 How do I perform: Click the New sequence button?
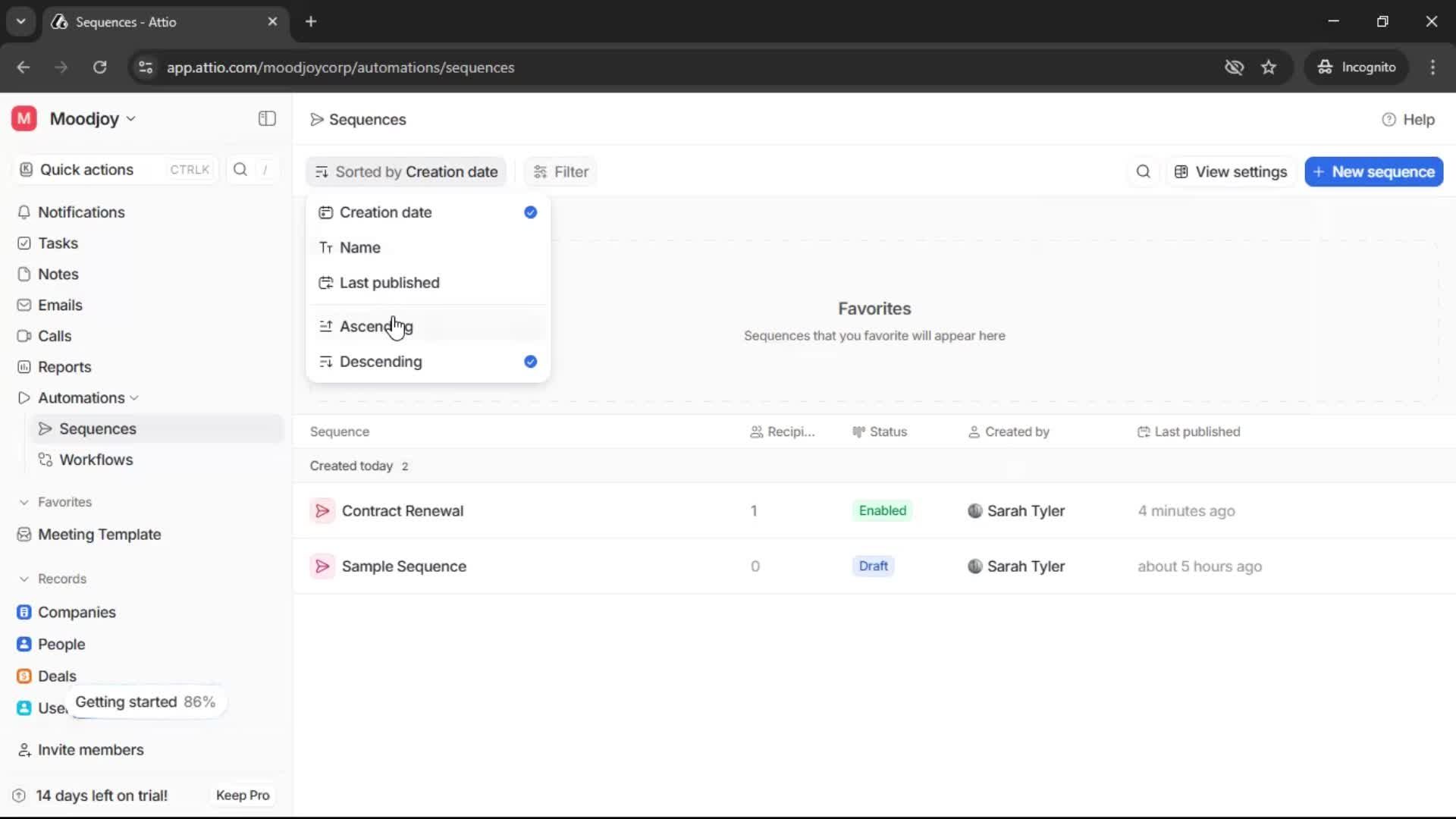[1373, 172]
